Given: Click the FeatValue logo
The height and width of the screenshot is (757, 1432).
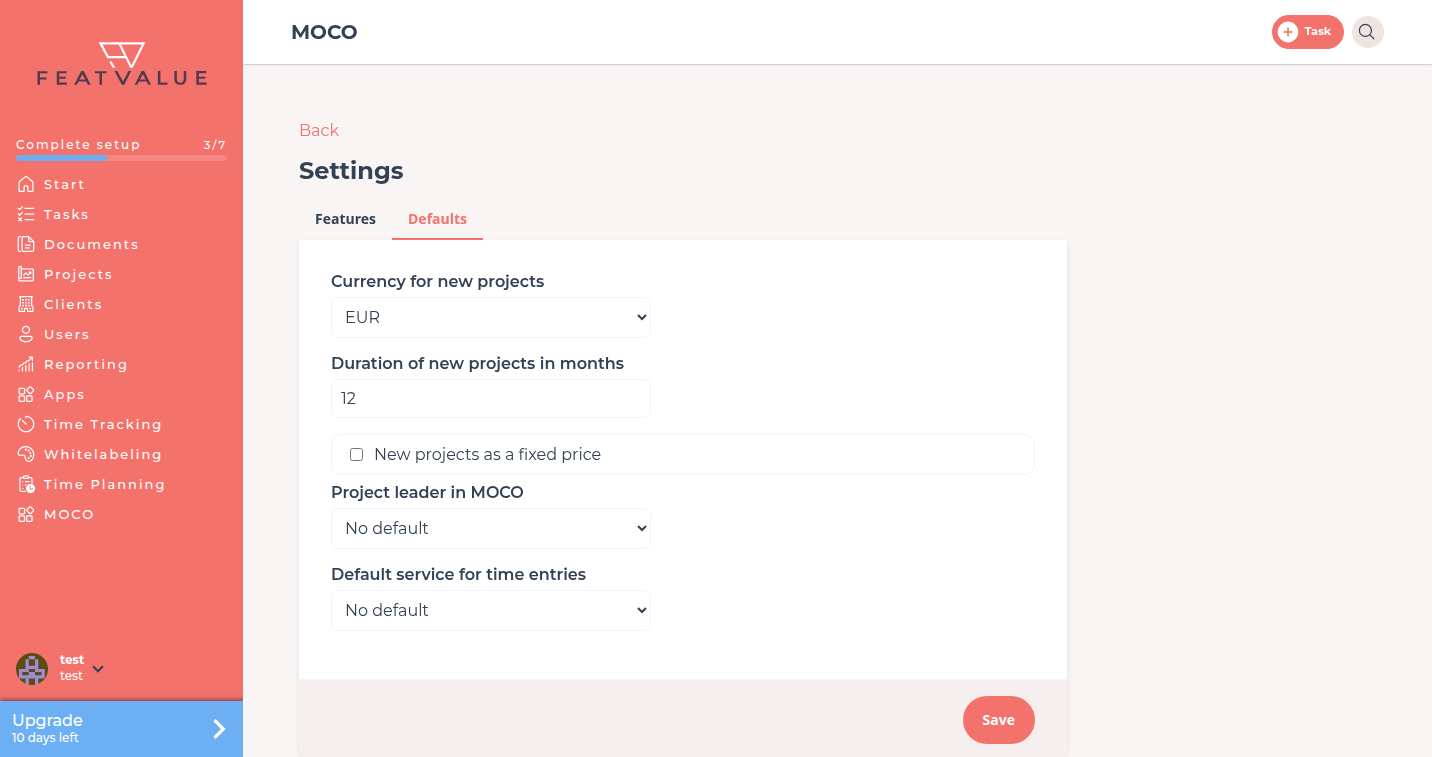Looking at the screenshot, I should coord(122,64).
